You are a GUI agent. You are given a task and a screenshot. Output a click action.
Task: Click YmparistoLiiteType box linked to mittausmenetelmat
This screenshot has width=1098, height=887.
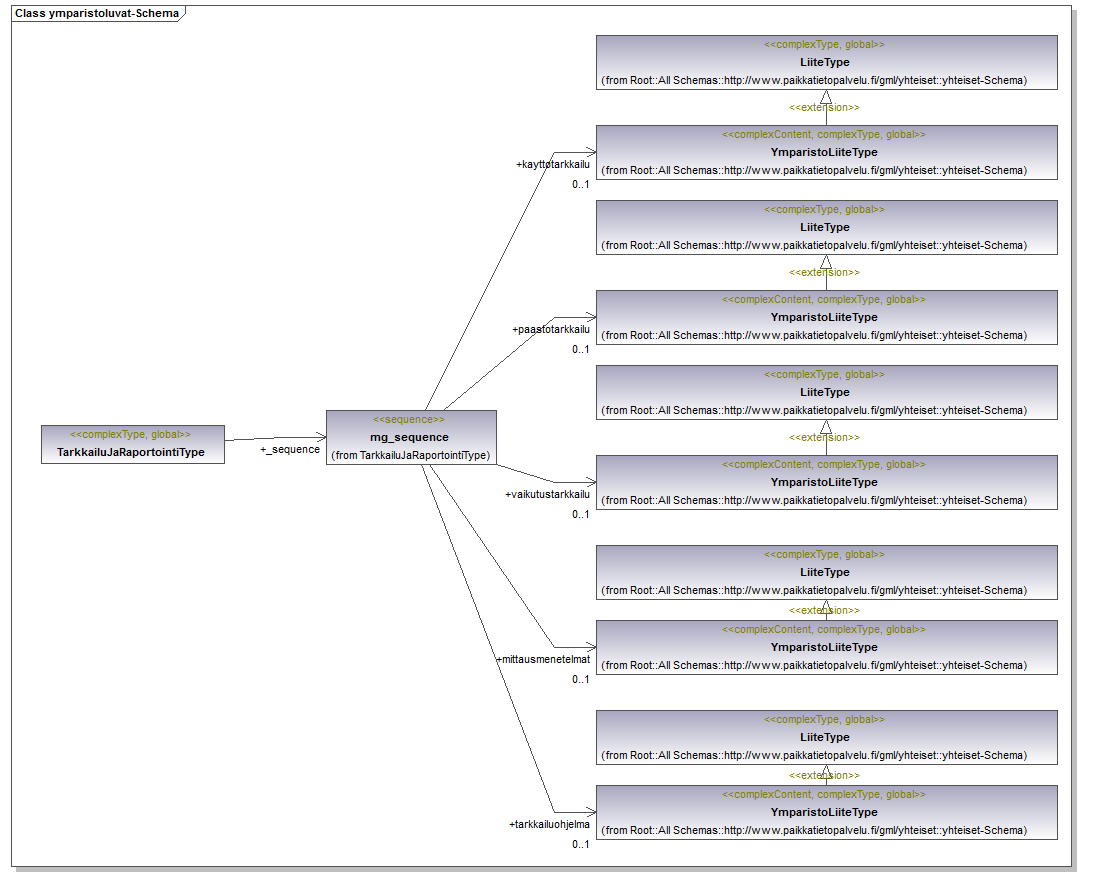(825, 648)
